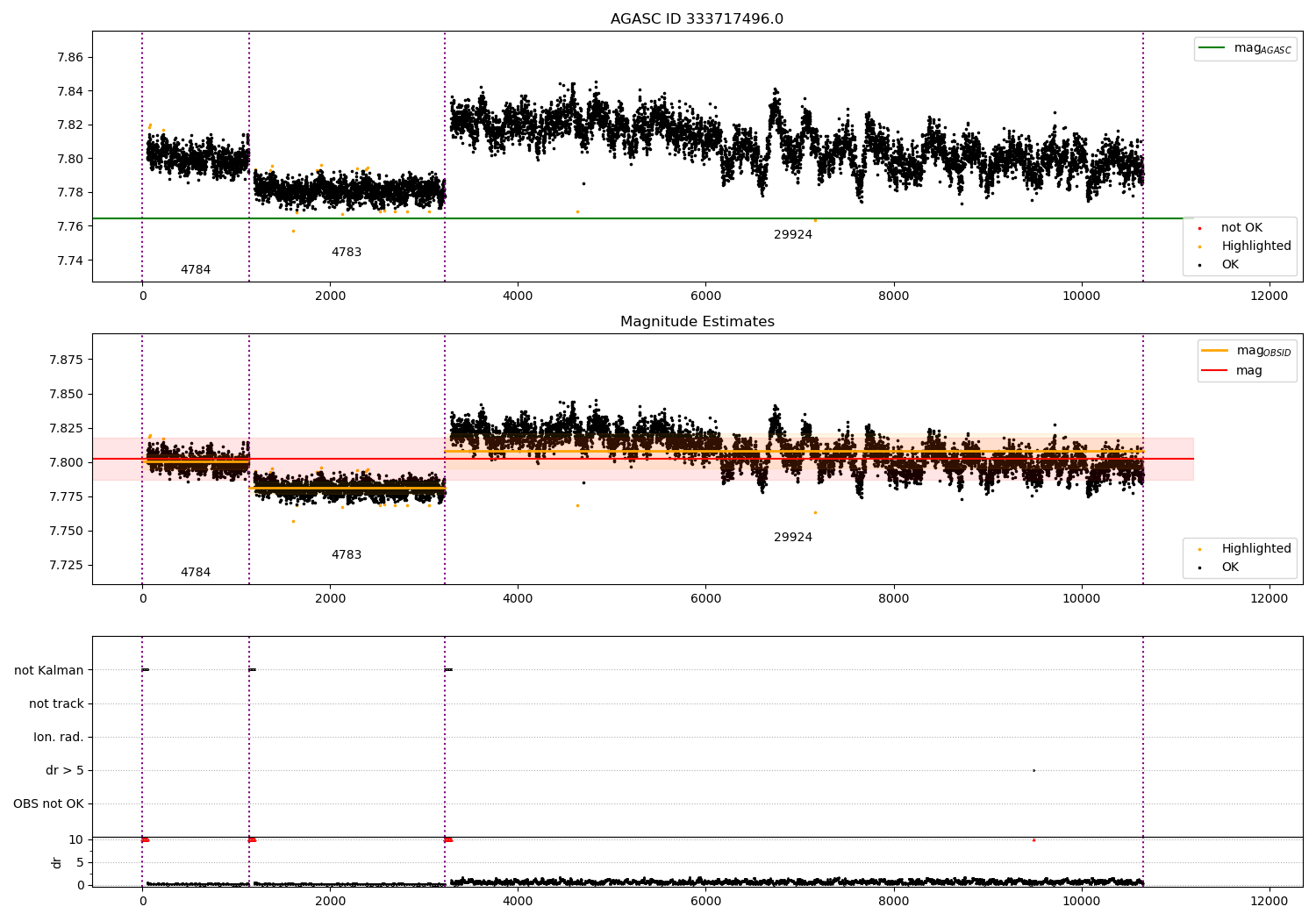Click the orange mag OBSID segment for obsid 4783
Screen dimensions: 1316x921
click(347, 488)
